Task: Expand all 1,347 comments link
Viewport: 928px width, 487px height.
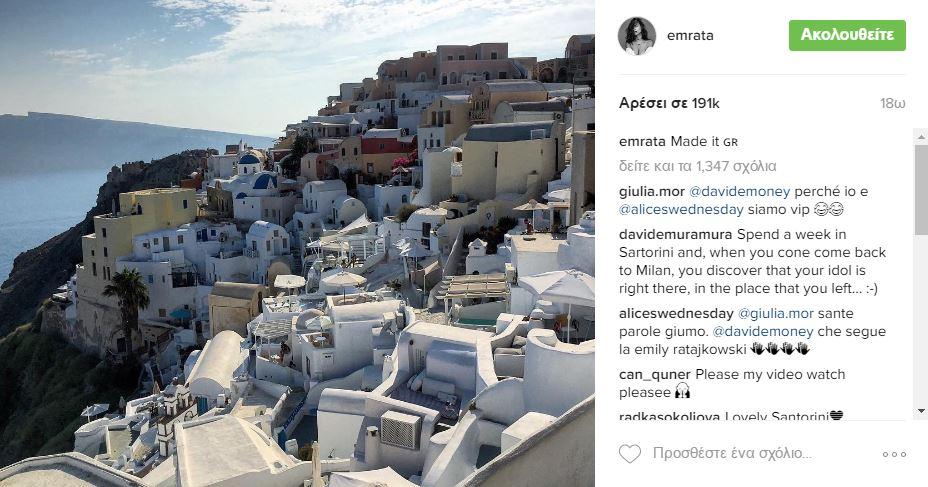Action: pyautogui.click(x=698, y=166)
